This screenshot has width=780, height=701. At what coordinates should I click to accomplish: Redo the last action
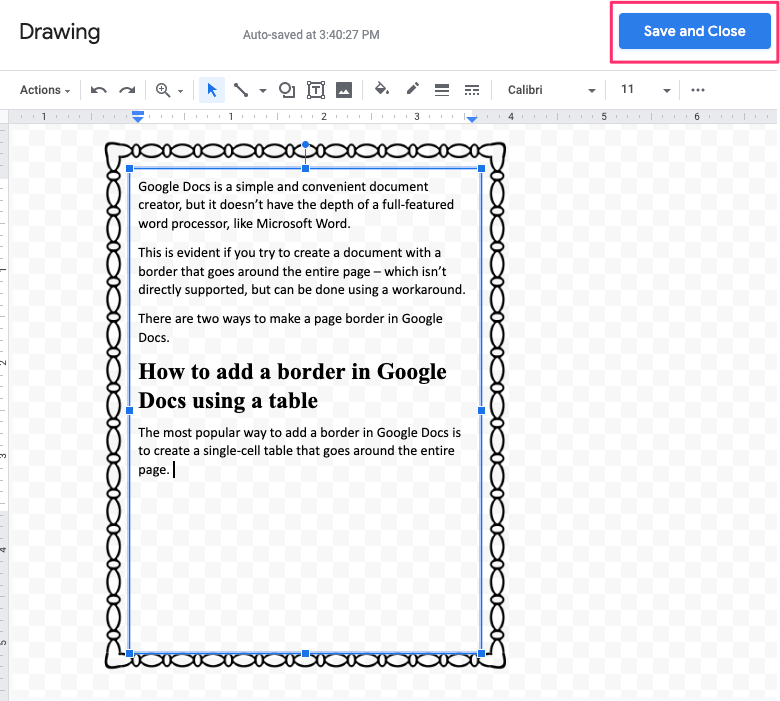(127, 90)
